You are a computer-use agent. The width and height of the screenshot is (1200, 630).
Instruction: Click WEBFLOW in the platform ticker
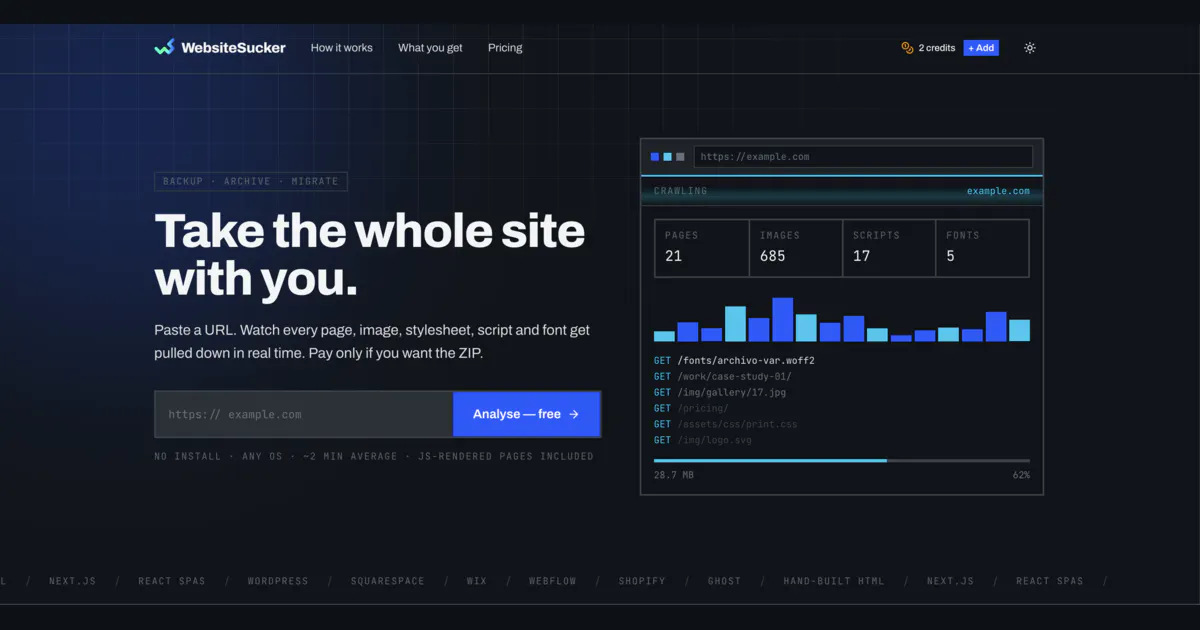click(x=552, y=581)
